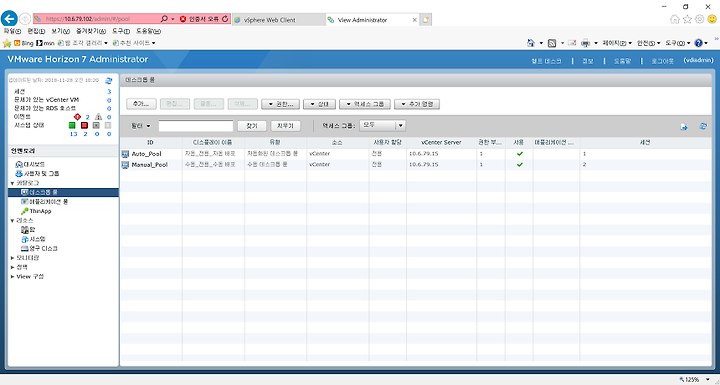720x385 pixels.
Task: Click the vCenter Server column header
Action: click(441, 143)
